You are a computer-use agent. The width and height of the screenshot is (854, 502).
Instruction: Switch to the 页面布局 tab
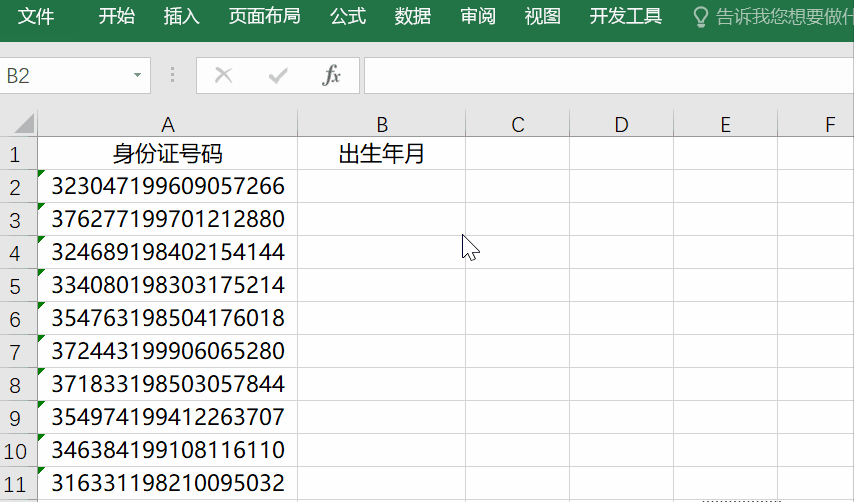pos(264,17)
